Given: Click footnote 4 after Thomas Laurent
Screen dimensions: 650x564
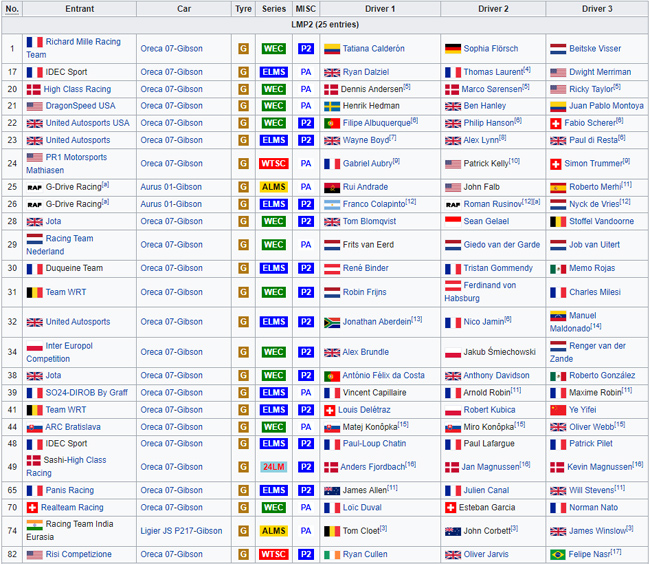Looking at the screenshot, I should (x=527, y=69).
